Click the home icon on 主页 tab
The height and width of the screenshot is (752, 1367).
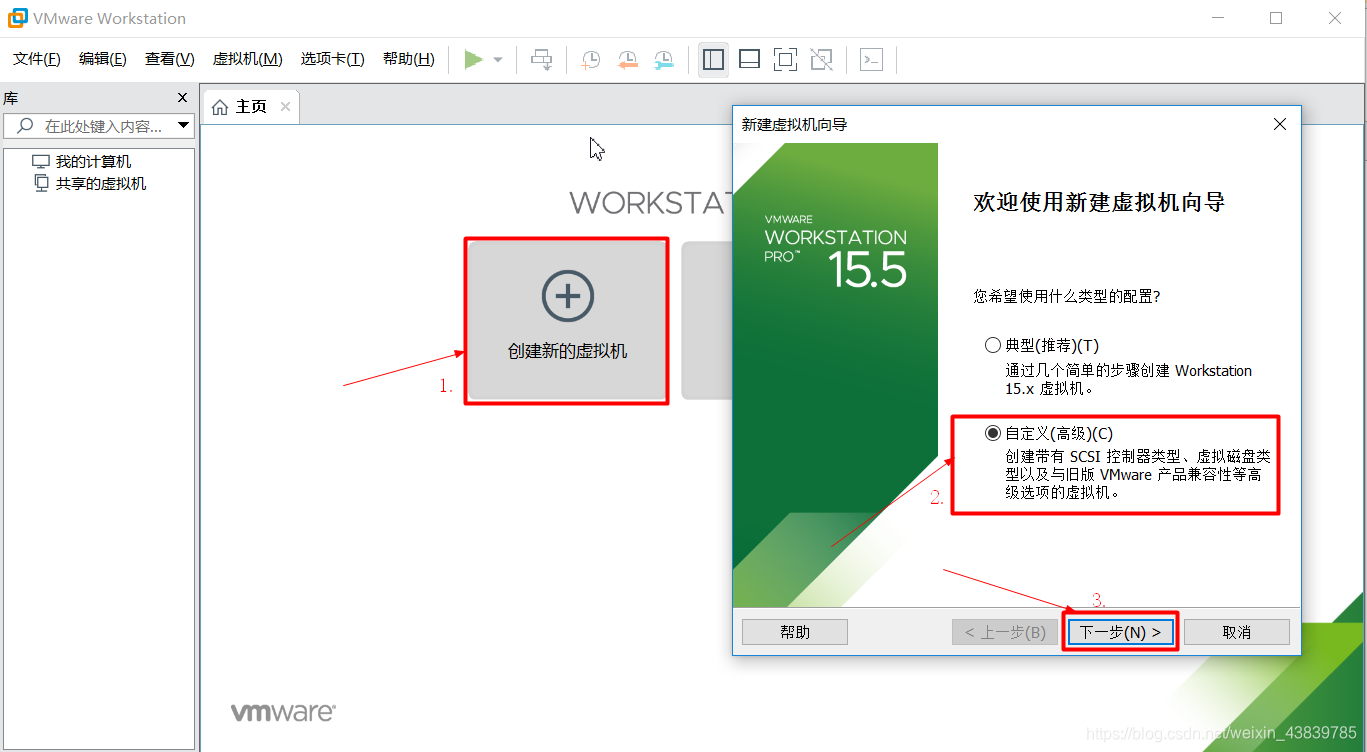pyautogui.click(x=220, y=107)
